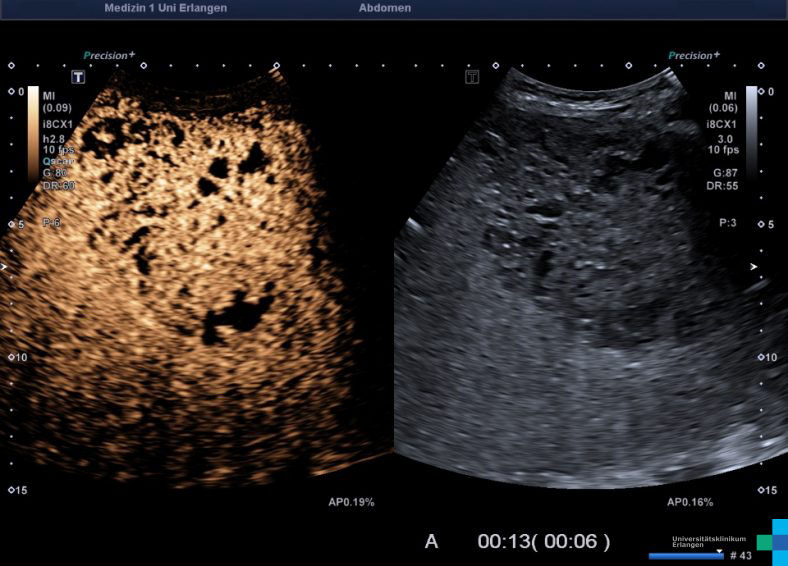Click the blue cine progress bar

click(x=685, y=556)
